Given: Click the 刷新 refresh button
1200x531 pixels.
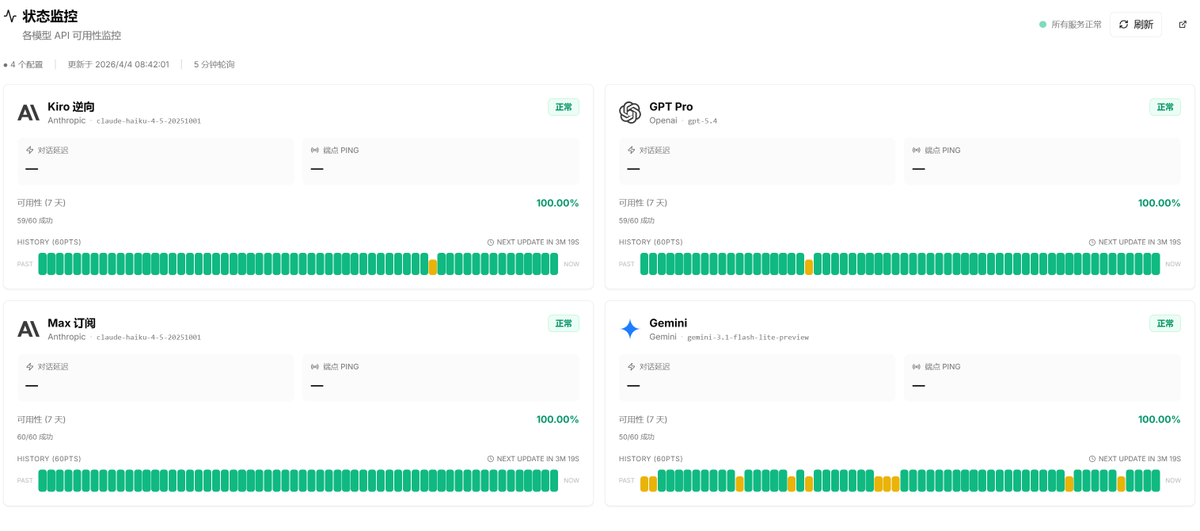Looking at the screenshot, I should [x=1136, y=24].
